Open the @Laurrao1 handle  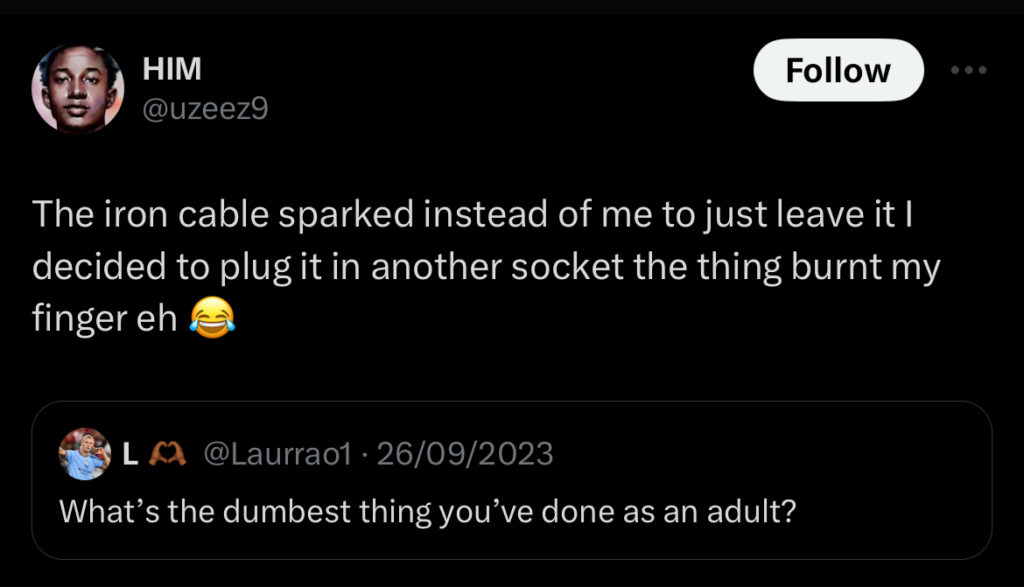point(277,454)
